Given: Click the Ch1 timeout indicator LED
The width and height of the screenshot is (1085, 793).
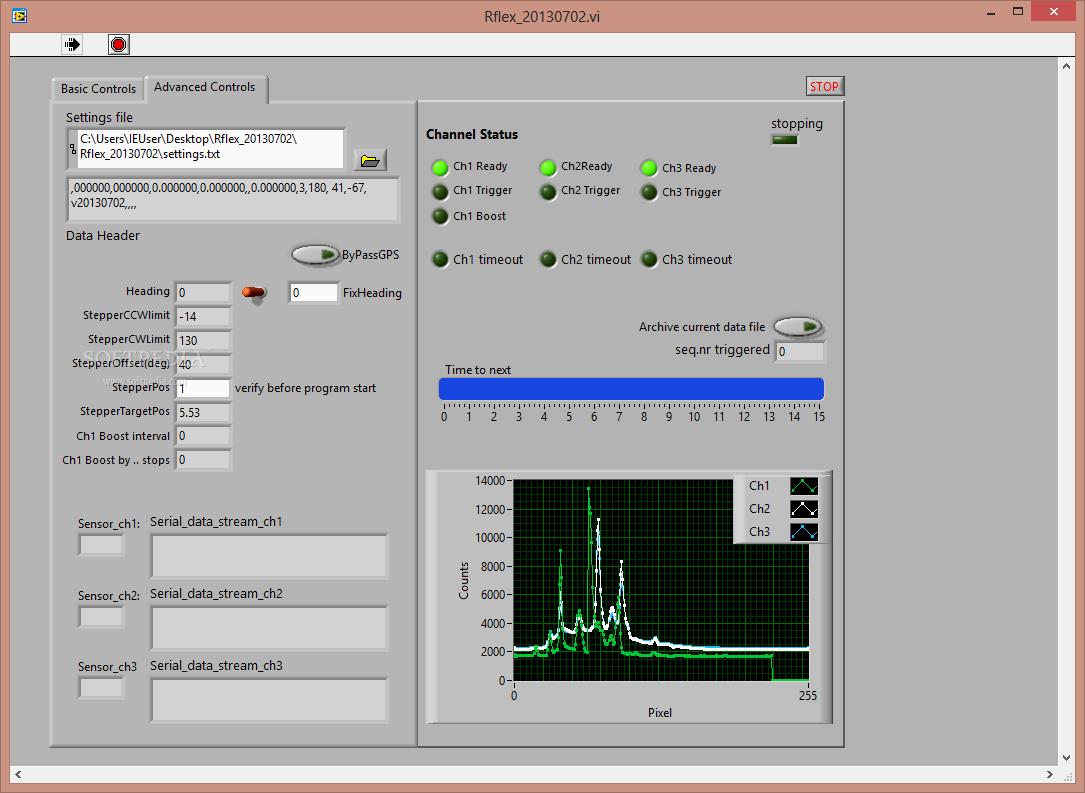Looking at the screenshot, I should coord(439,259).
